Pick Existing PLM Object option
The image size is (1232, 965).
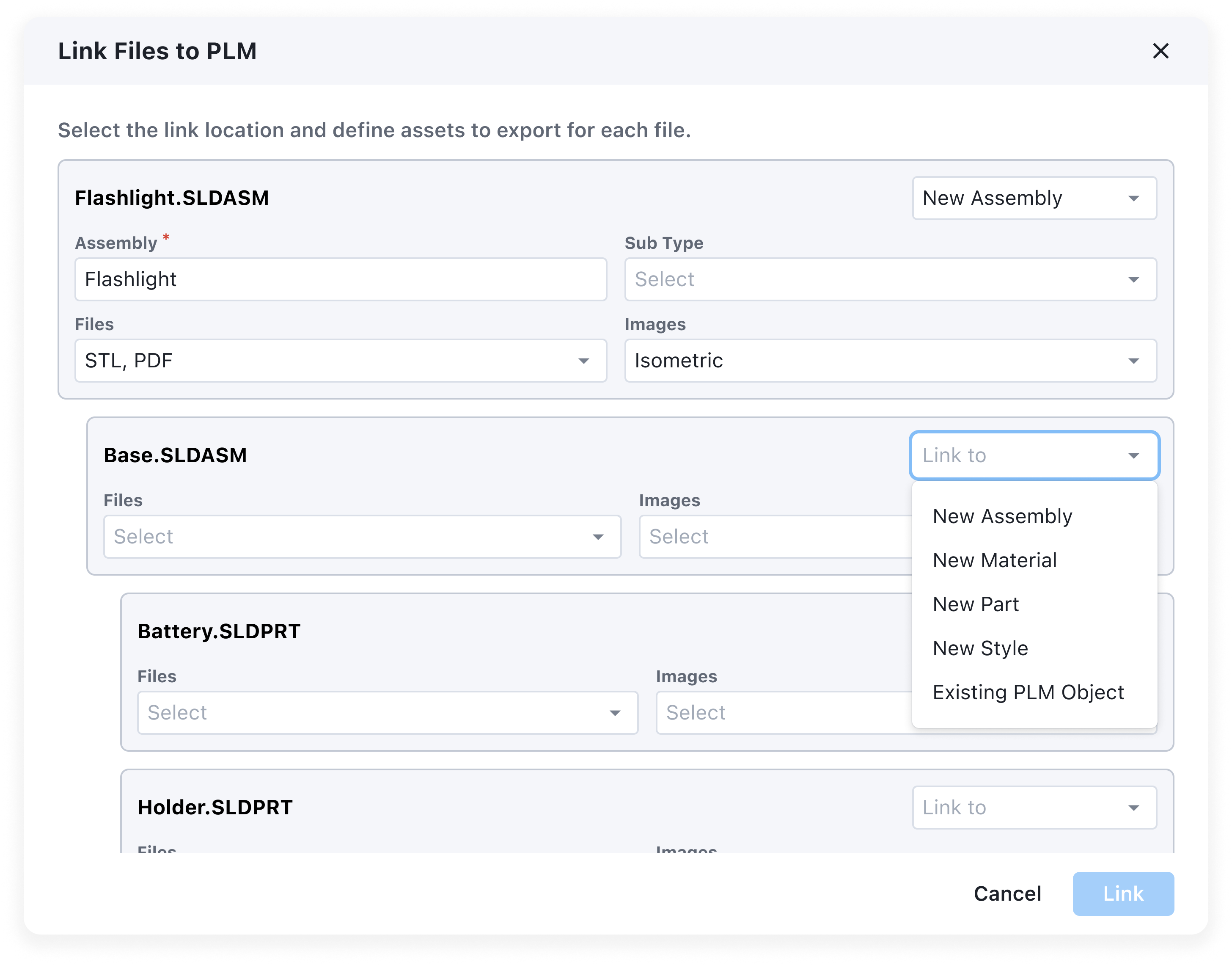[1028, 693]
